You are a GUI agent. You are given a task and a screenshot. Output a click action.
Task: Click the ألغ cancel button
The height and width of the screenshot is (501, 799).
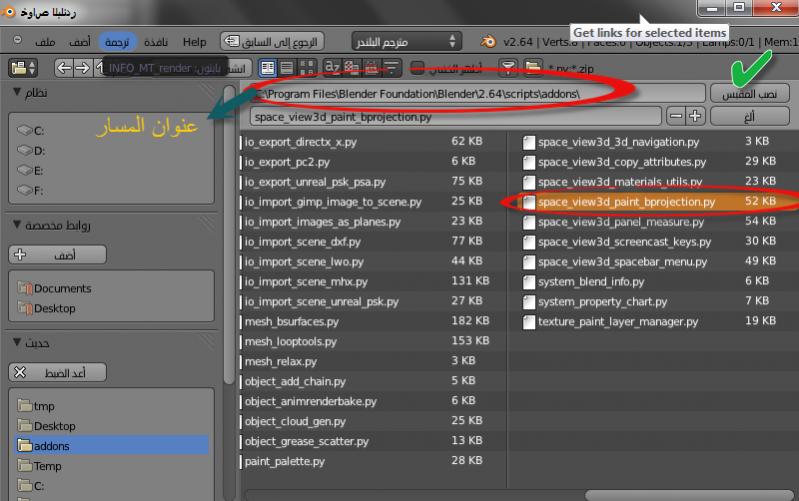click(x=750, y=116)
